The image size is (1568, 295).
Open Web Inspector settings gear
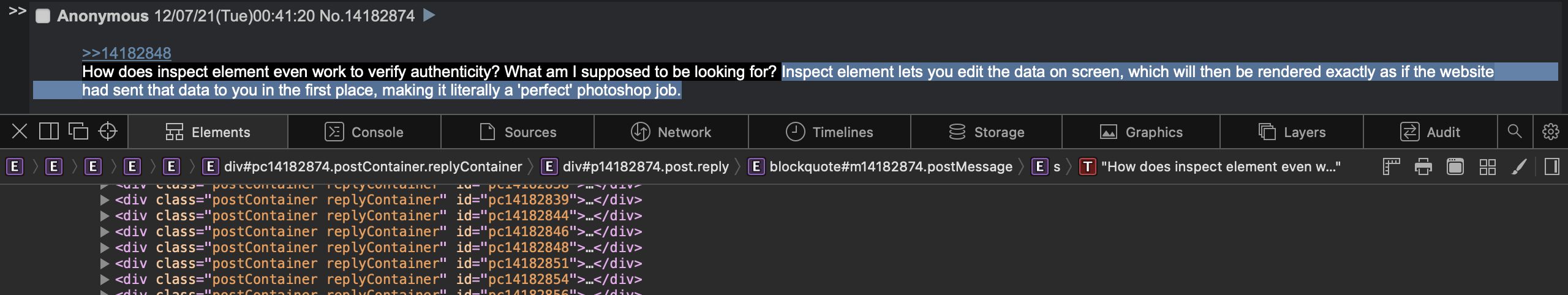[x=1551, y=132]
